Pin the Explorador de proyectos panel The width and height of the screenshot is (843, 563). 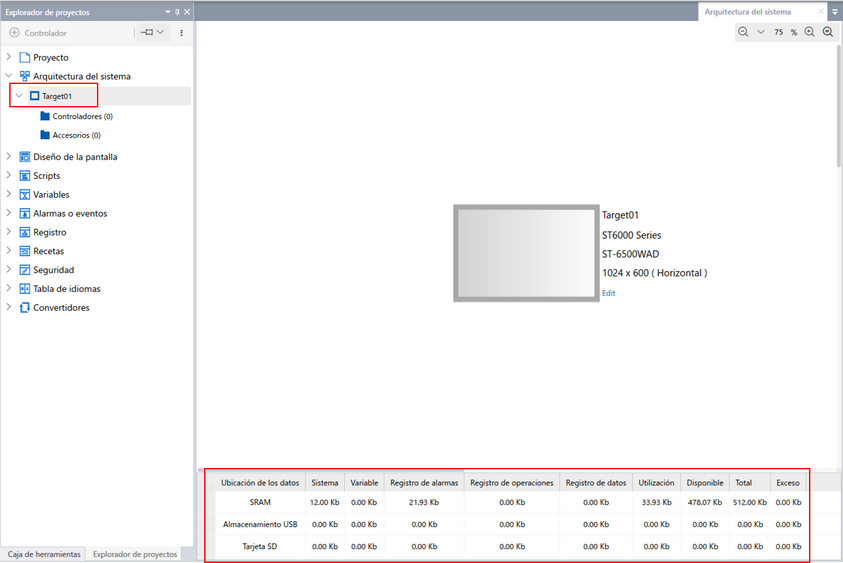[x=177, y=12]
